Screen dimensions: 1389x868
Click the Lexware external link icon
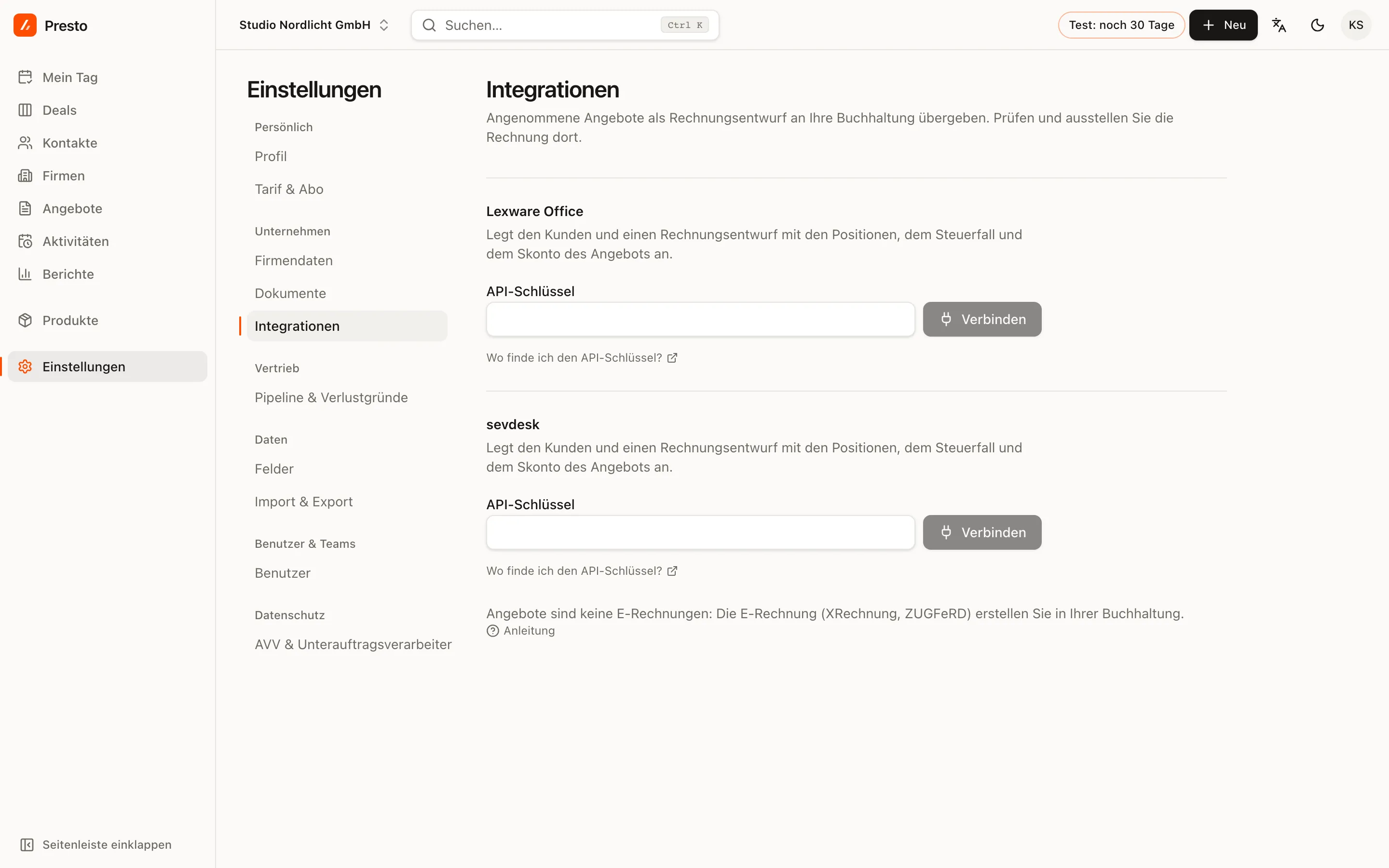(672, 358)
